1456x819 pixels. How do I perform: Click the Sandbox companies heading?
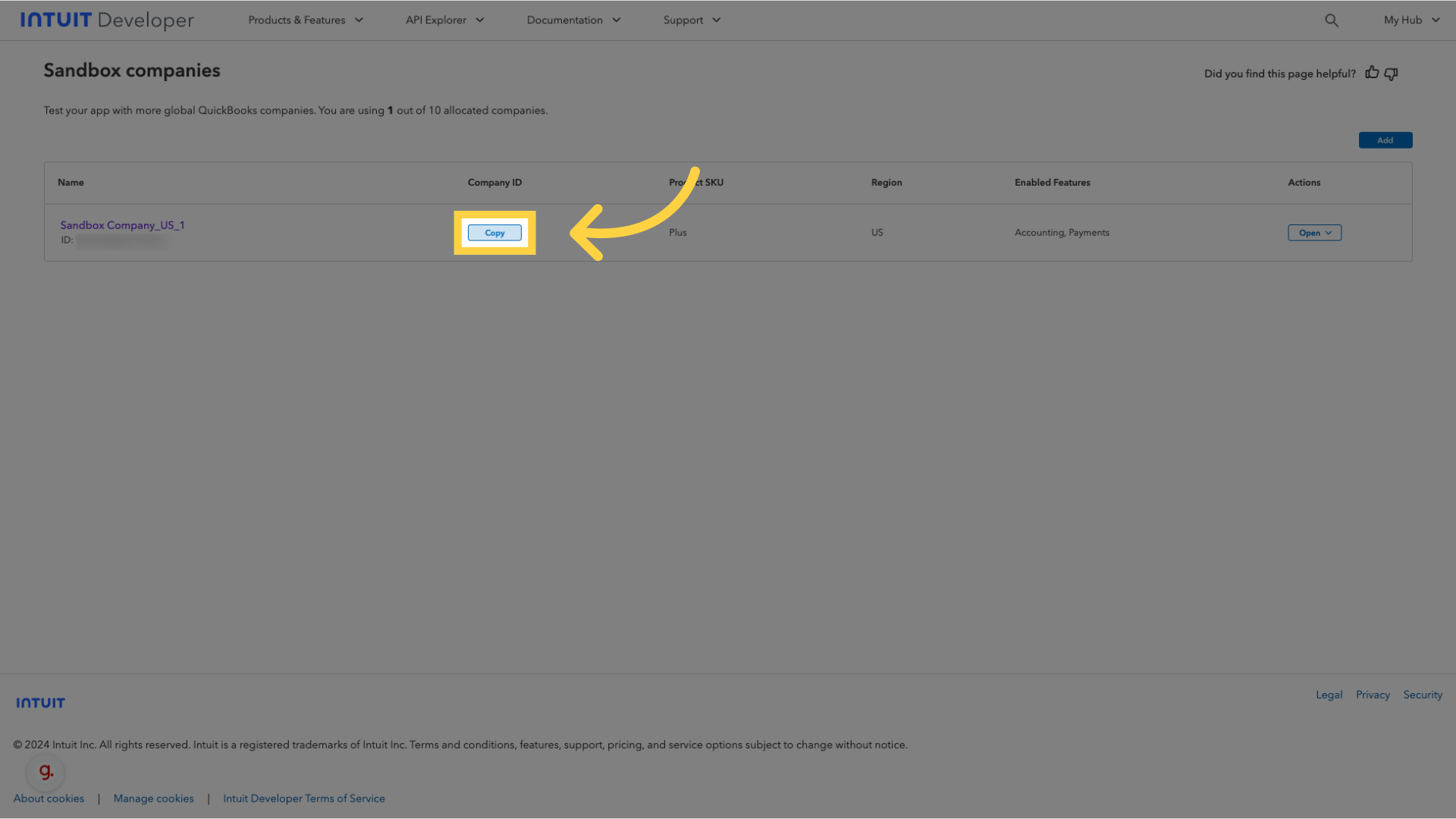(132, 71)
